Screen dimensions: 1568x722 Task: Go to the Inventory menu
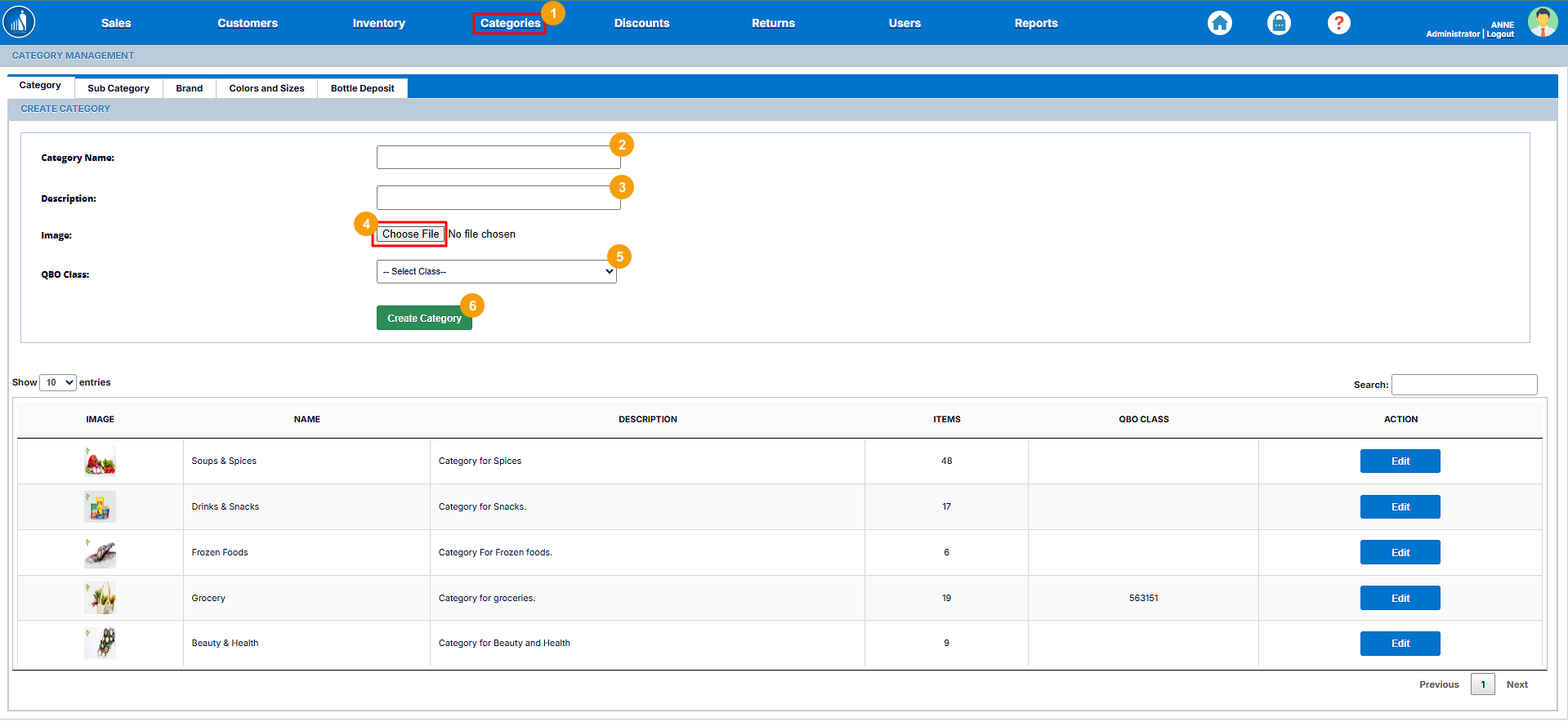[x=378, y=23]
